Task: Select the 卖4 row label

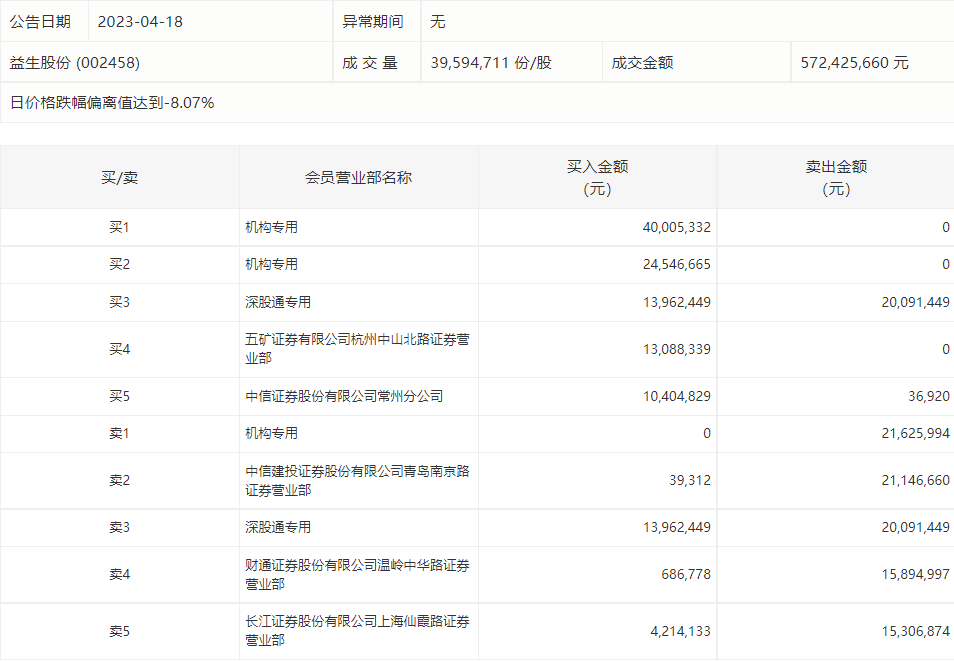Action: pos(119,574)
